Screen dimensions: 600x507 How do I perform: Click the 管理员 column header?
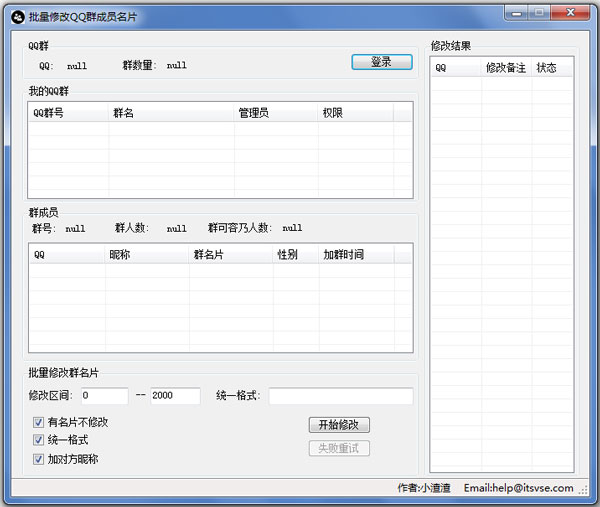pyautogui.click(x=275, y=113)
